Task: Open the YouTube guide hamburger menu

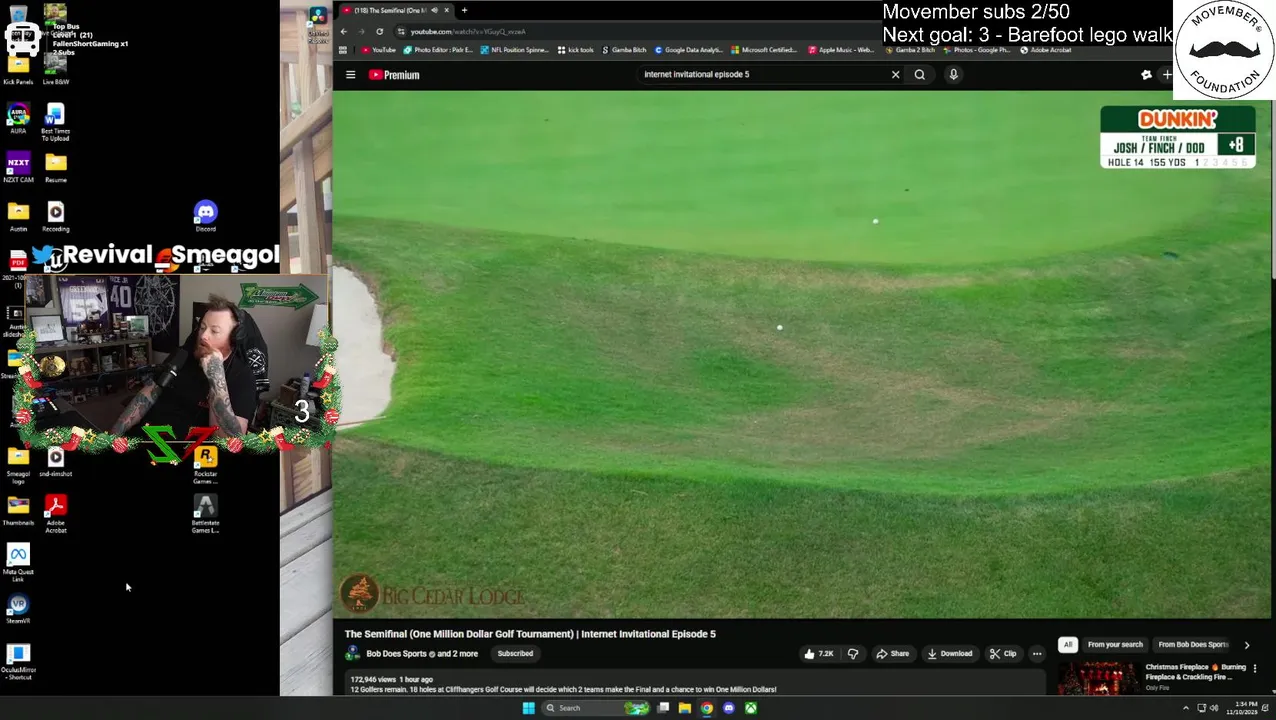Action: [x=350, y=75]
